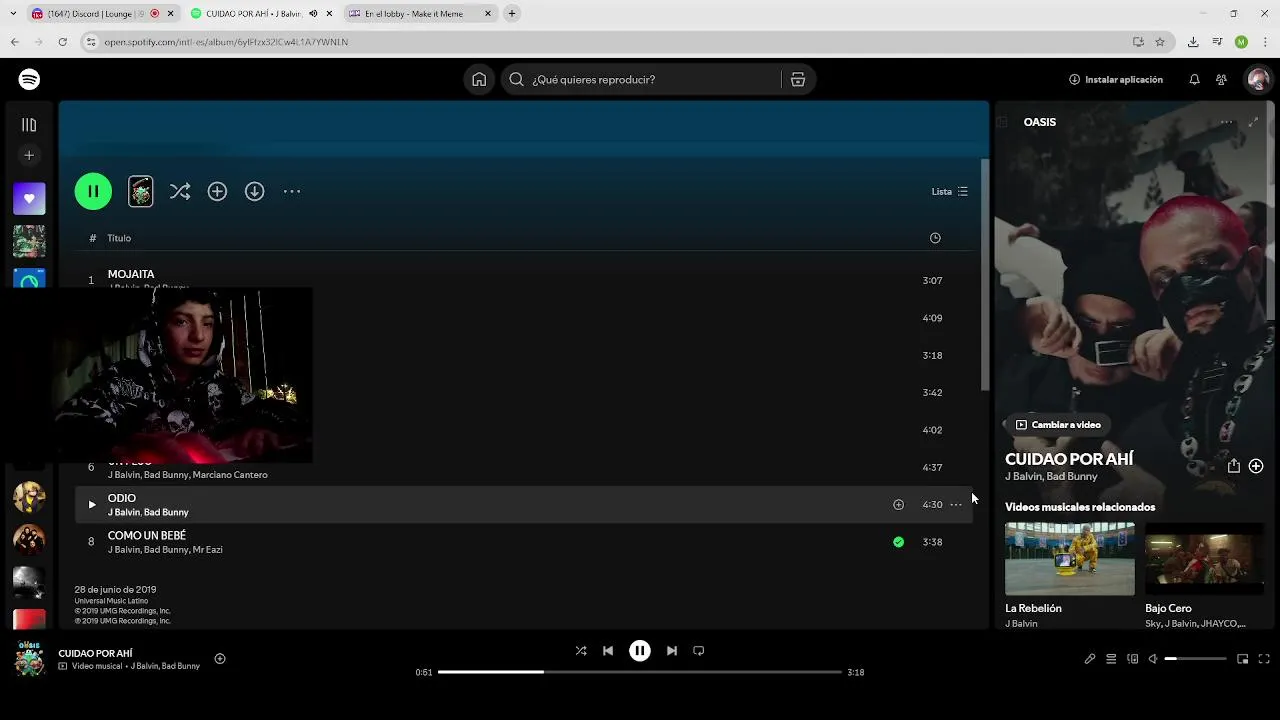Open the mini player
The image size is (1280, 720).
1243,659
